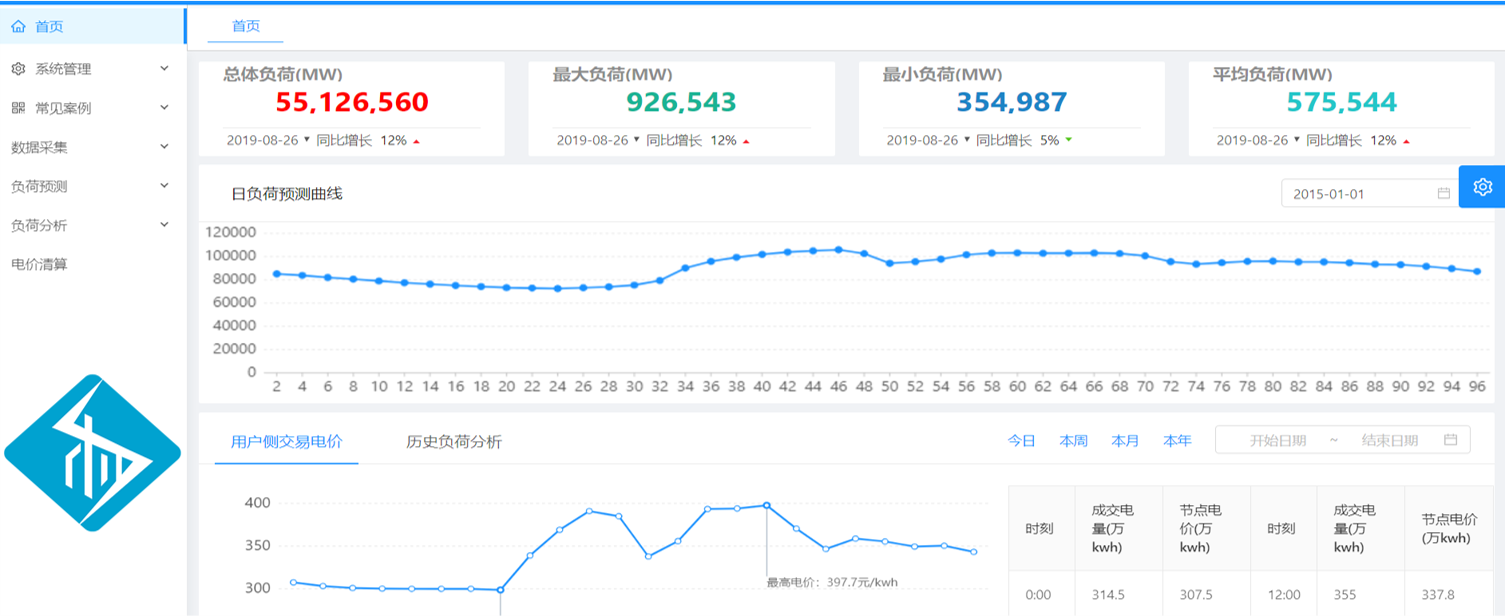Filter by 本月 link

point(1125,440)
